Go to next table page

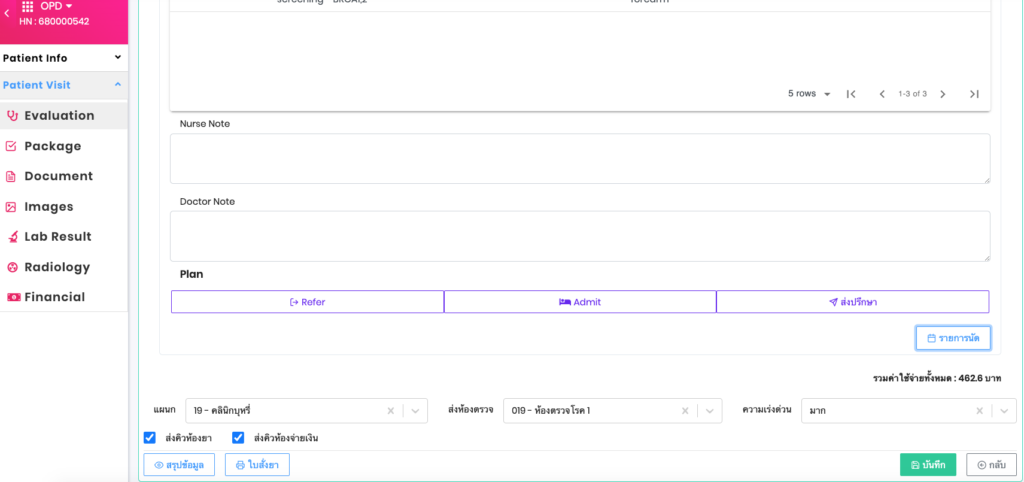[942, 94]
